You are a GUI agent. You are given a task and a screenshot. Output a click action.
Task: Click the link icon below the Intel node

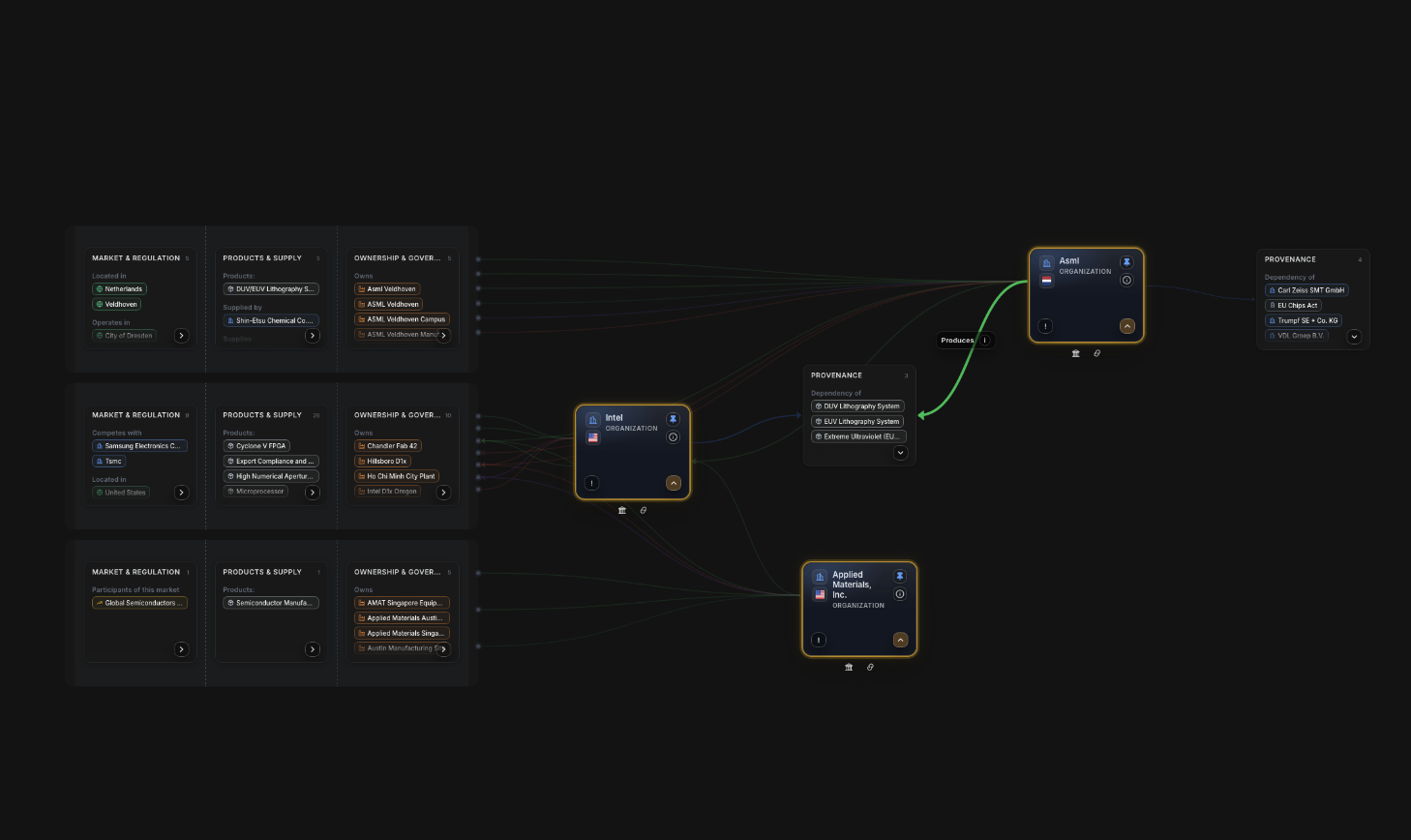644,510
